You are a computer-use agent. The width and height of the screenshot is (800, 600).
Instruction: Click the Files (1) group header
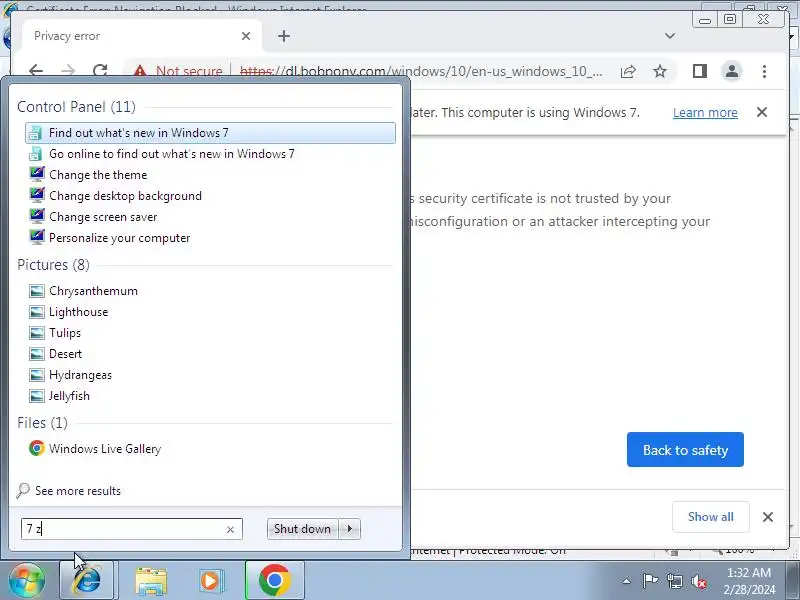pos(42,422)
